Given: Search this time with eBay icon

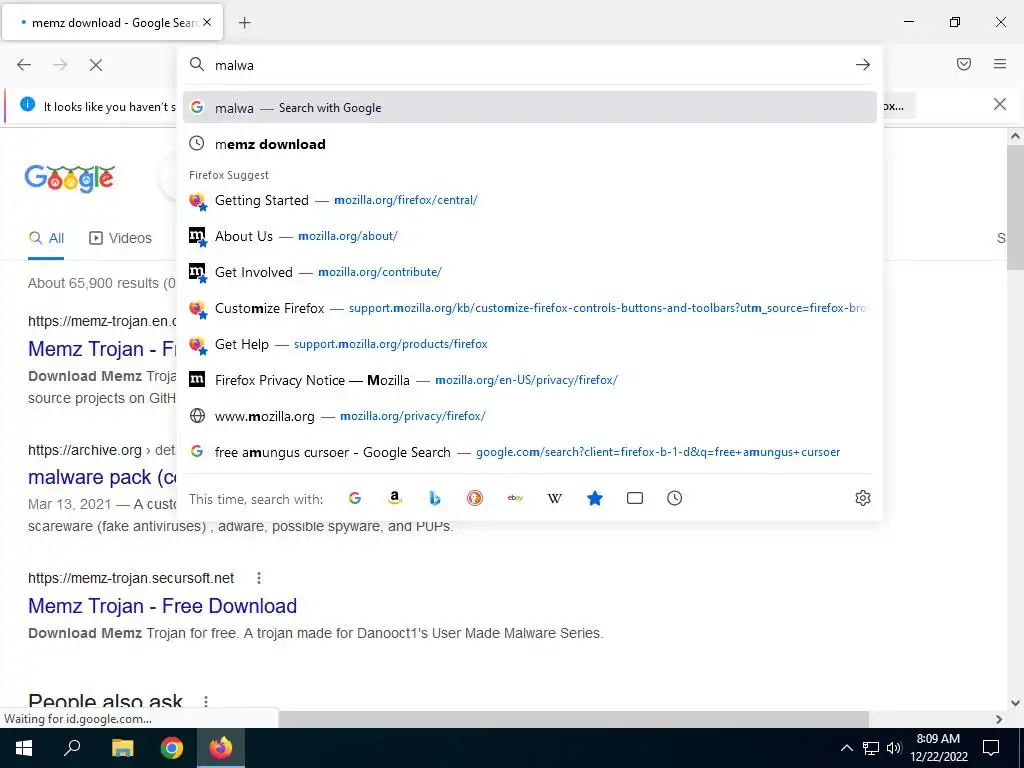Looking at the screenshot, I should (x=515, y=498).
